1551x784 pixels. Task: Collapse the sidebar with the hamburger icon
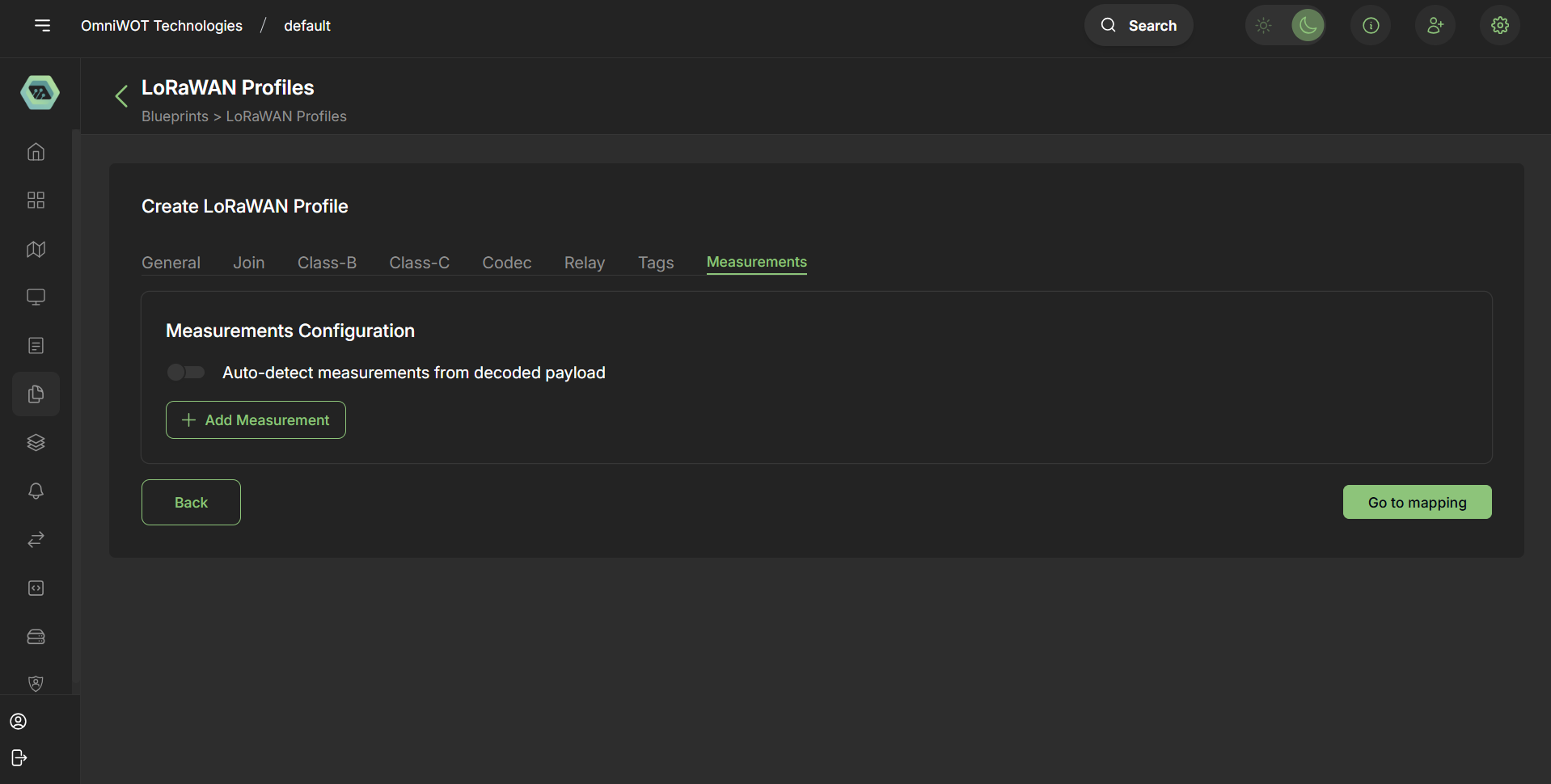[42, 25]
